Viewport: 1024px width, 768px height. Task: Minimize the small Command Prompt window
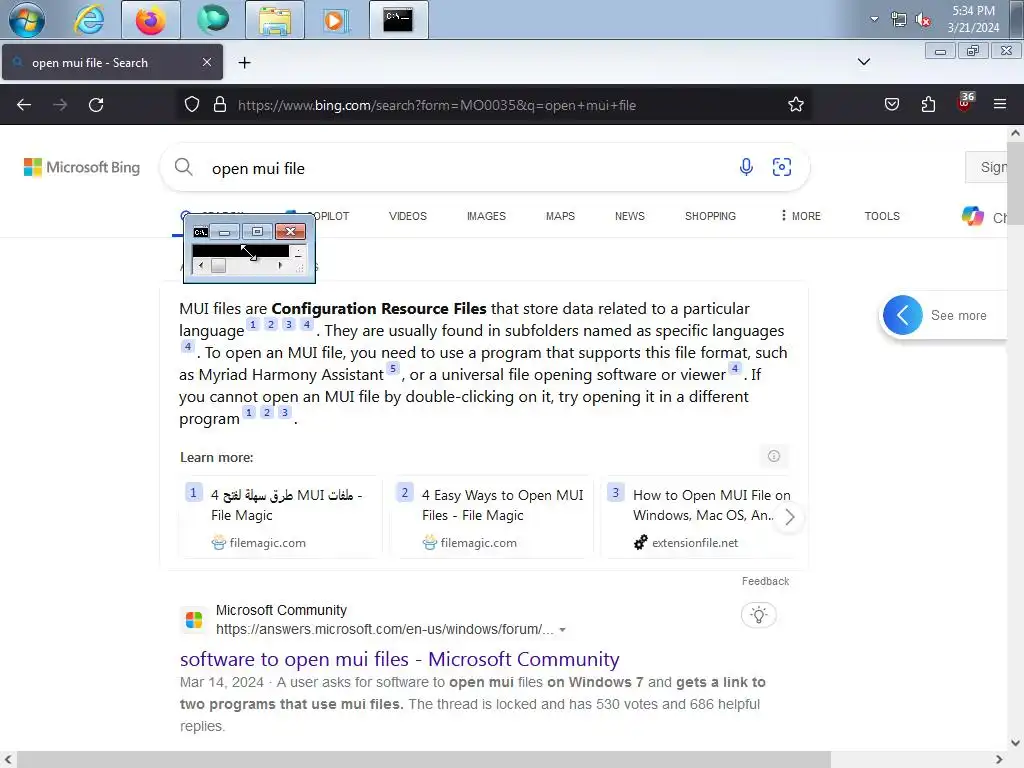(x=224, y=232)
